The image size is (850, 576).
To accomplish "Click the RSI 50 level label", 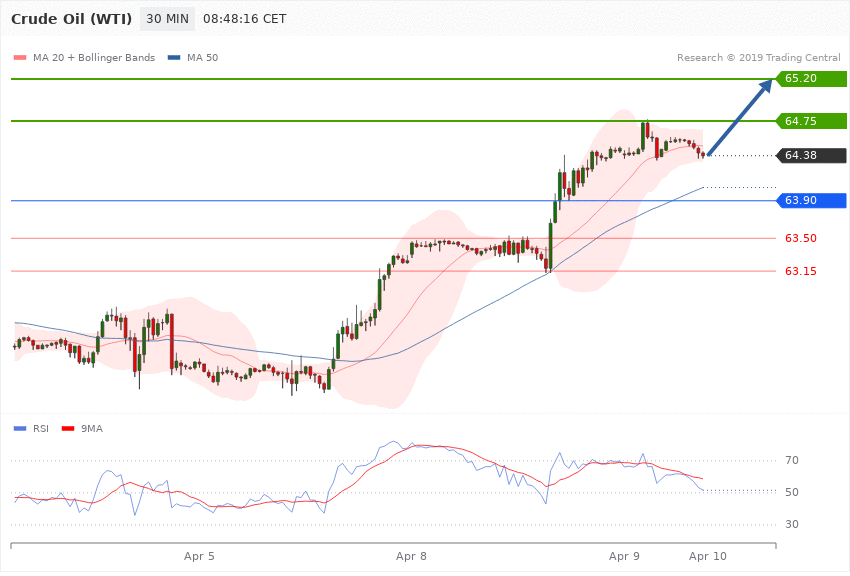I will pyautogui.click(x=791, y=493).
